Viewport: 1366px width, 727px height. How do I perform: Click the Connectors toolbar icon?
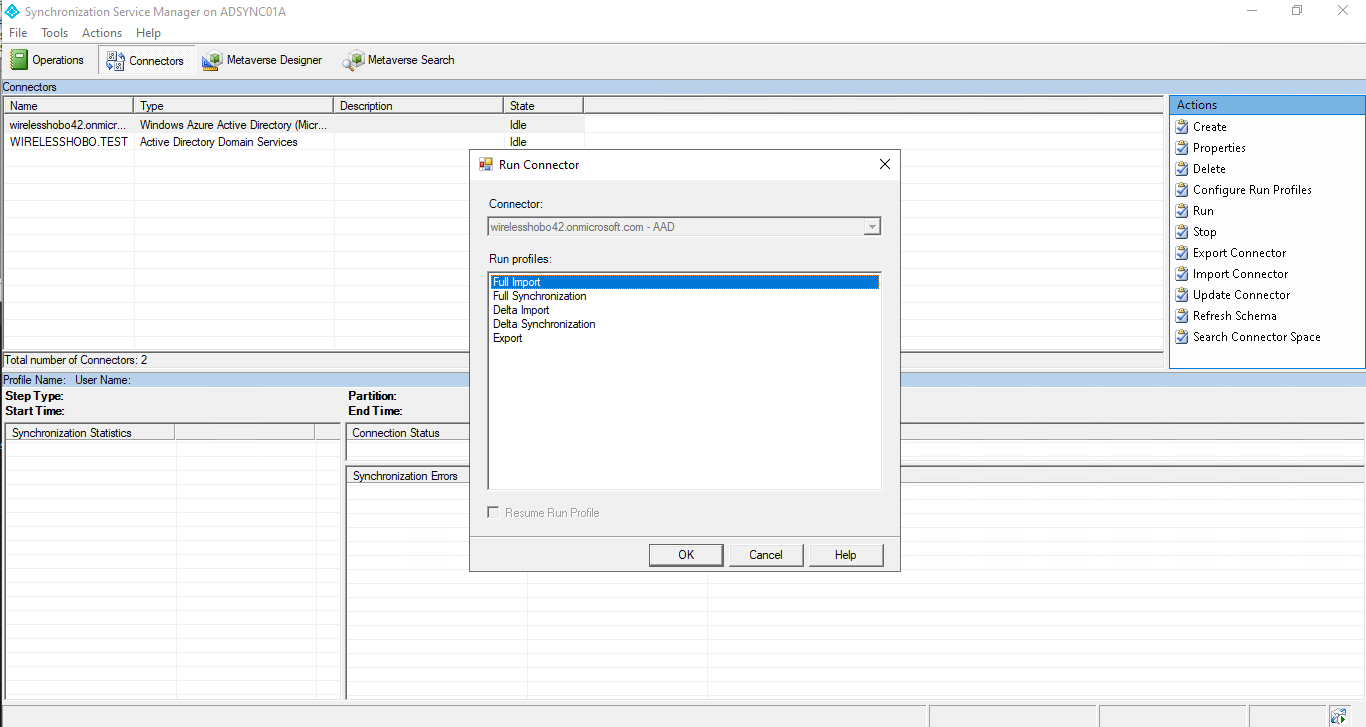(115, 60)
